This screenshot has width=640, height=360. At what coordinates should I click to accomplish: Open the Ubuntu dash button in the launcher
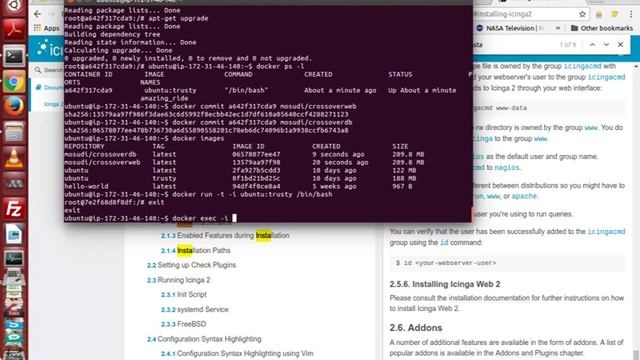14,6
